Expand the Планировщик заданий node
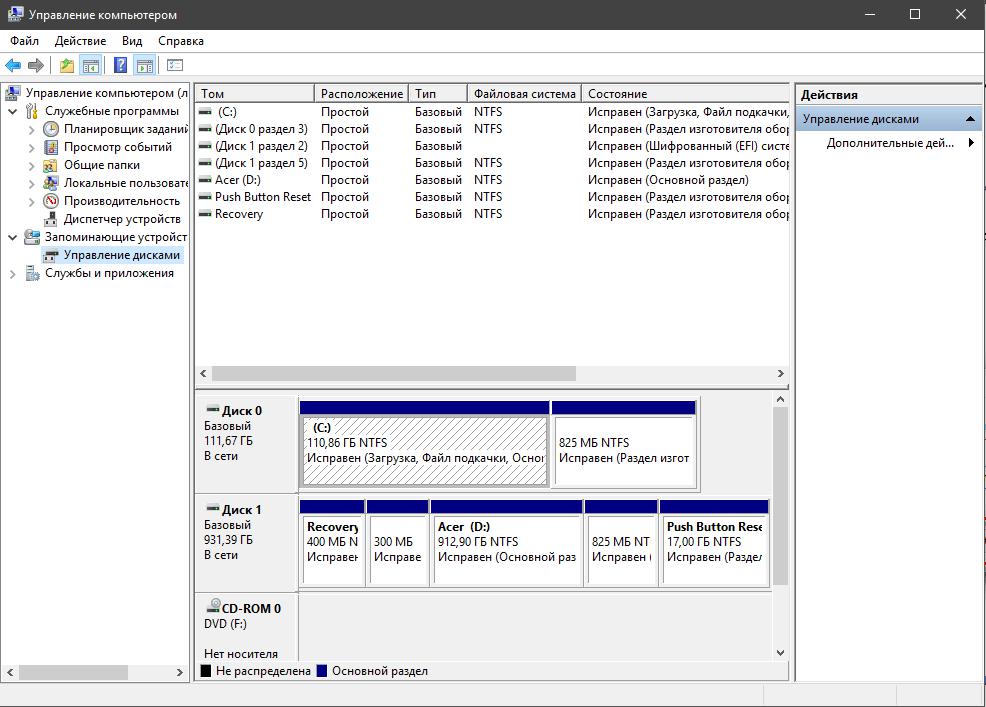 pyautogui.click(x=31, y=129)
